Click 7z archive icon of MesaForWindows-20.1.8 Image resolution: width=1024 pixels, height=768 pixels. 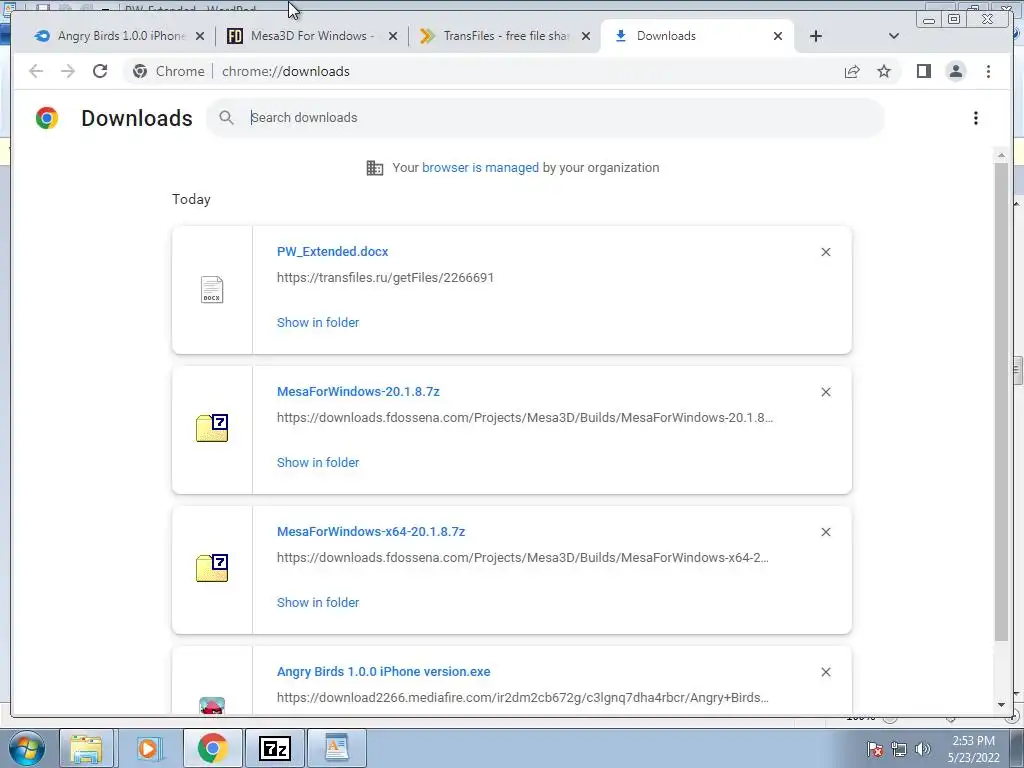(212, 428)
